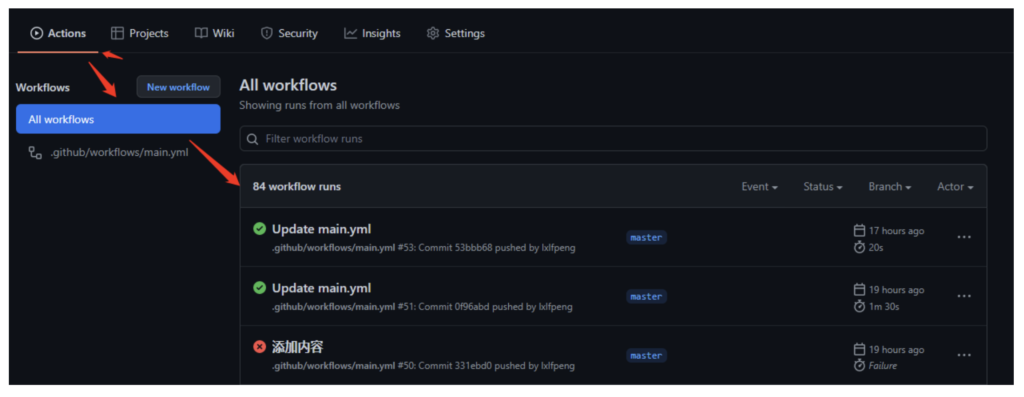Click the red failure icon for 添加内容 run

pyautogui.click(x=259, y=347)
